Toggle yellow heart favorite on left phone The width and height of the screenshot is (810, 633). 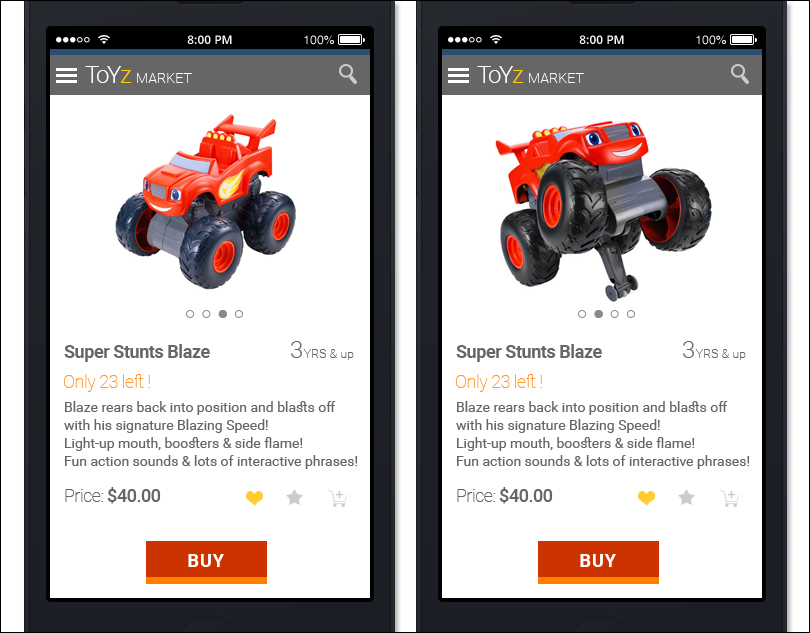pos(254,498)
